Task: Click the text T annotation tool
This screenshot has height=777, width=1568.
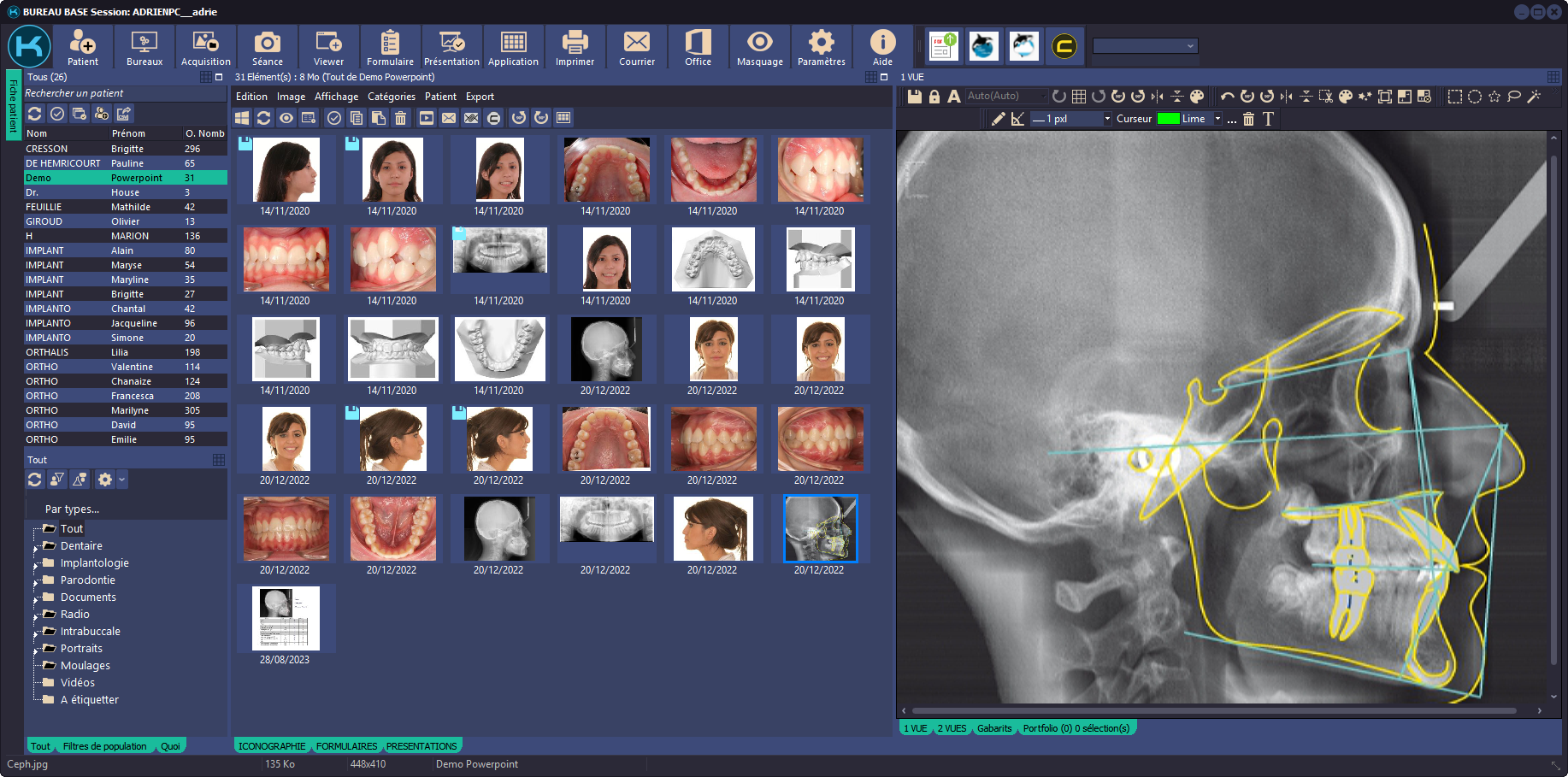Action: [x=1268, y=119]
